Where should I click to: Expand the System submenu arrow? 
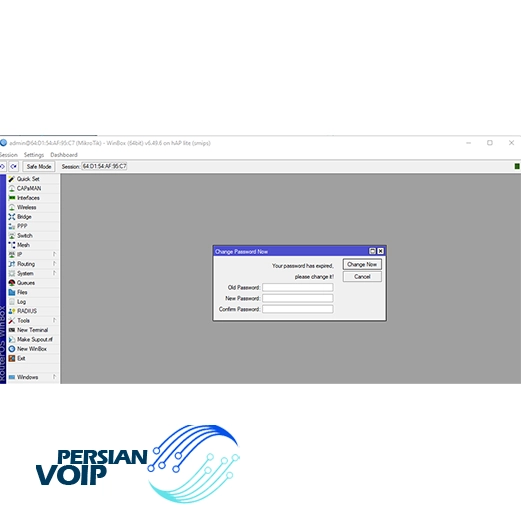pos(54,273)
